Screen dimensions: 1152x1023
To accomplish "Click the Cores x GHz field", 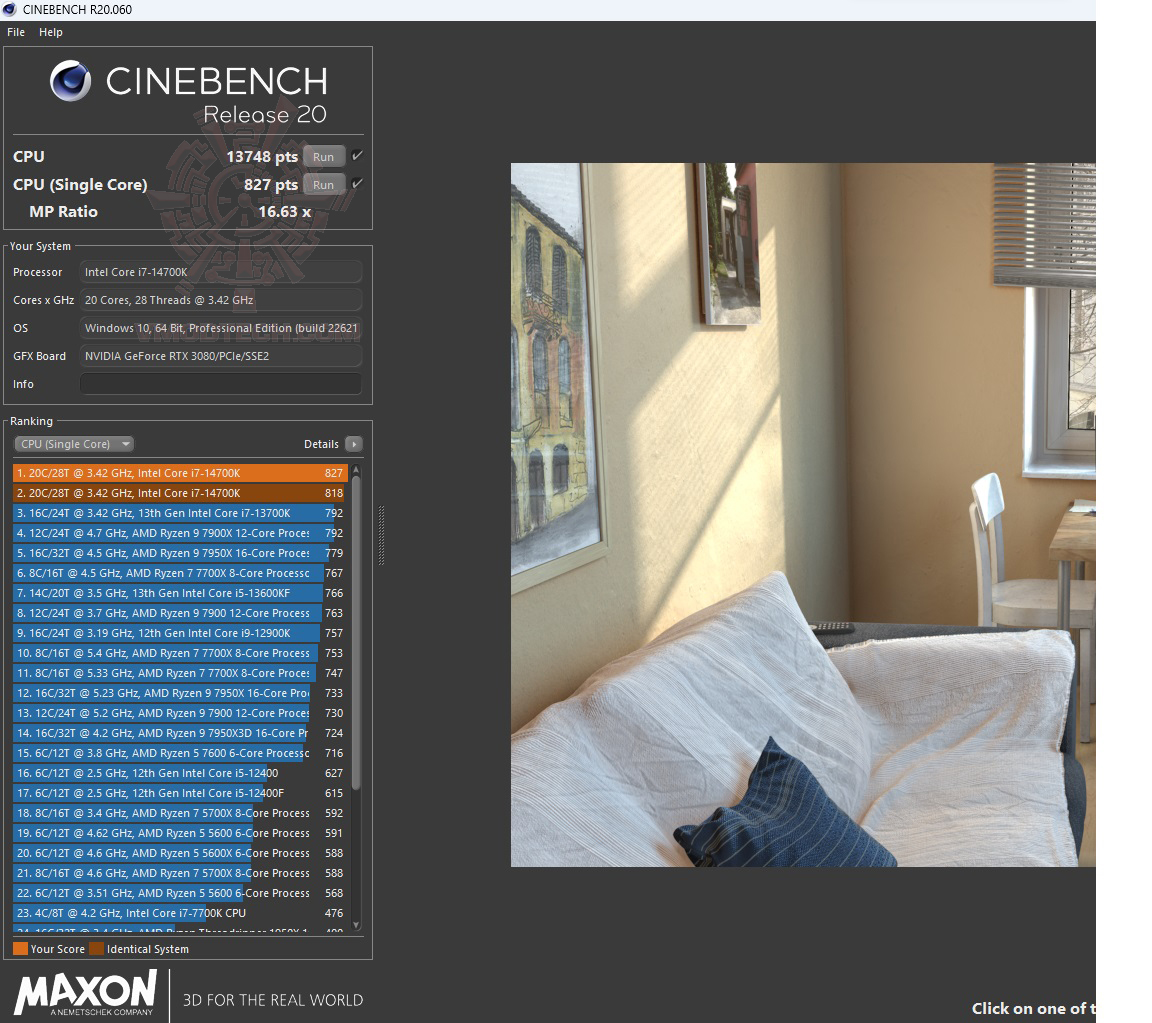I will pos(221,300).
